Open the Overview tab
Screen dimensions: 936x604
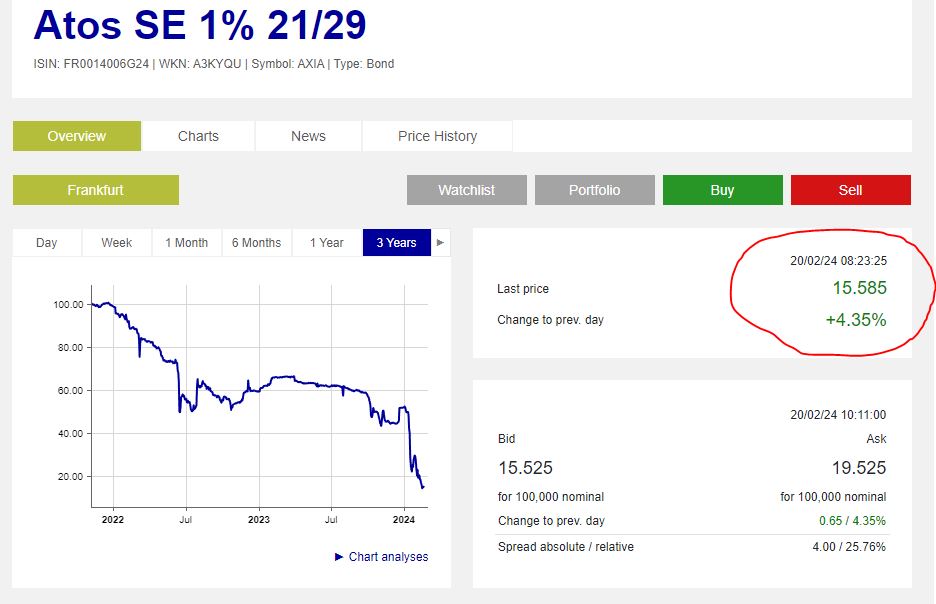(x=77, y=136)
